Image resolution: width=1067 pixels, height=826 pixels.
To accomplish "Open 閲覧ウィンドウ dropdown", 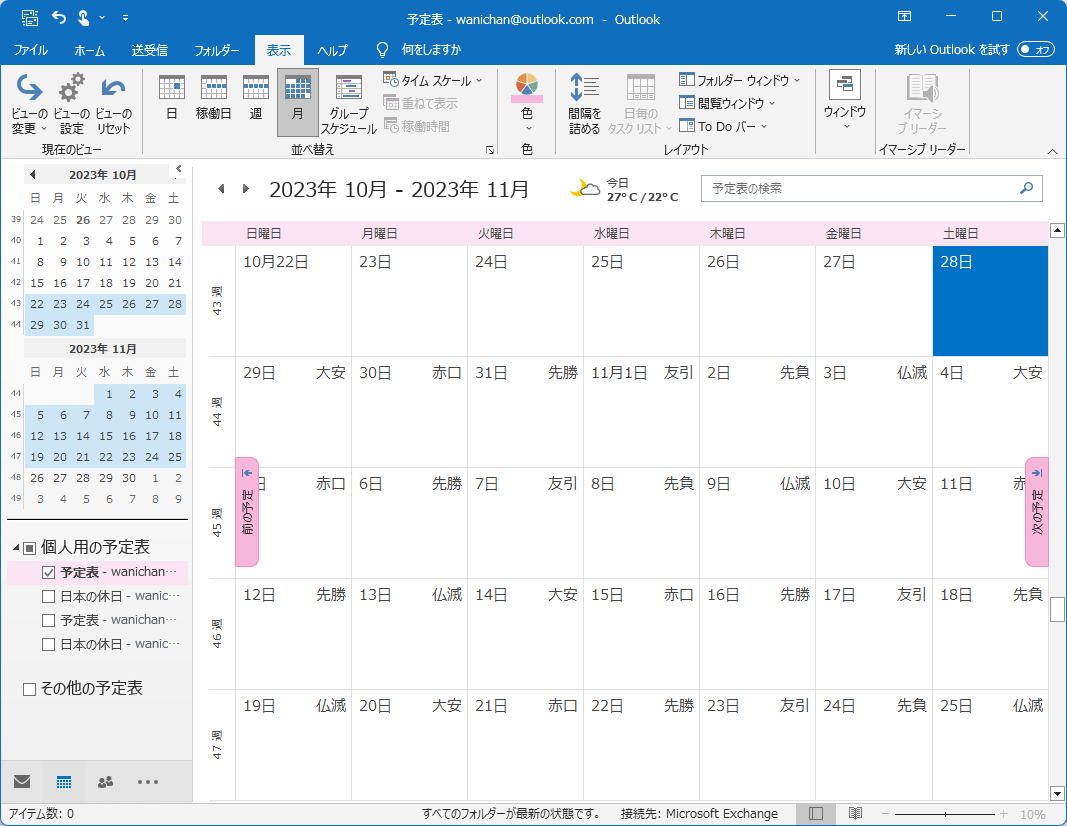I will point(727,103).
